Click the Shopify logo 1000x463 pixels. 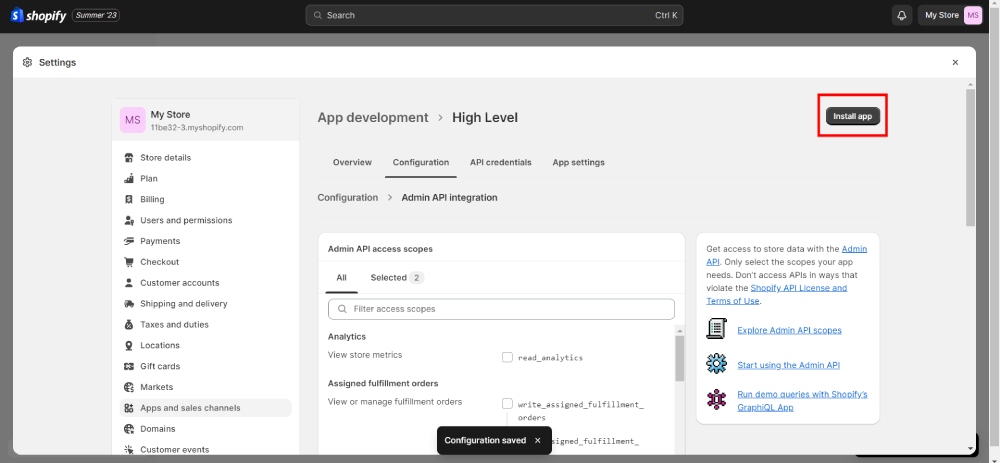[38, 15]
